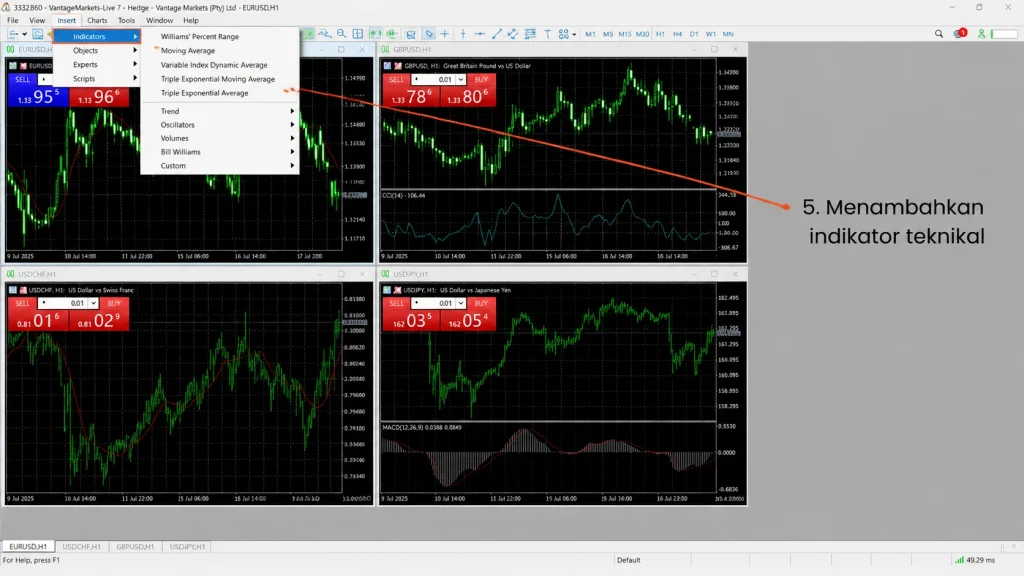Expand the Bill Williams indicators submenu
The image size is (1024, 576).
coord(220,152)
